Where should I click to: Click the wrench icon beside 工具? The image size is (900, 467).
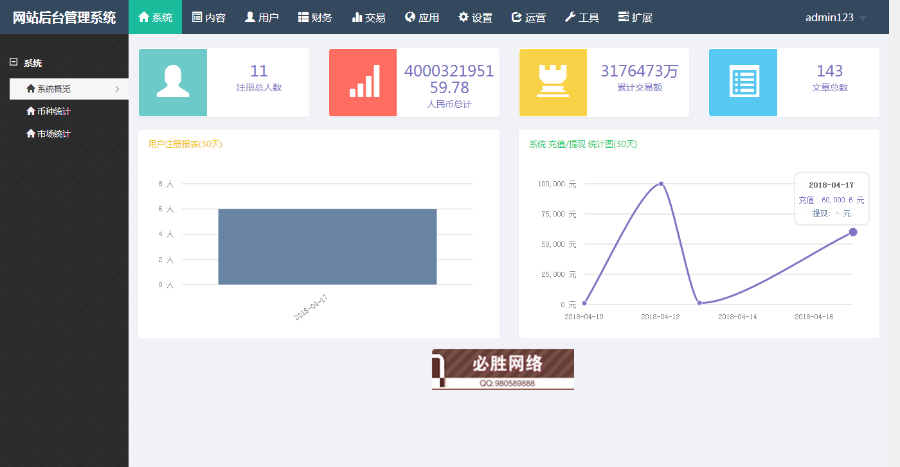click(x=570, y=17)
